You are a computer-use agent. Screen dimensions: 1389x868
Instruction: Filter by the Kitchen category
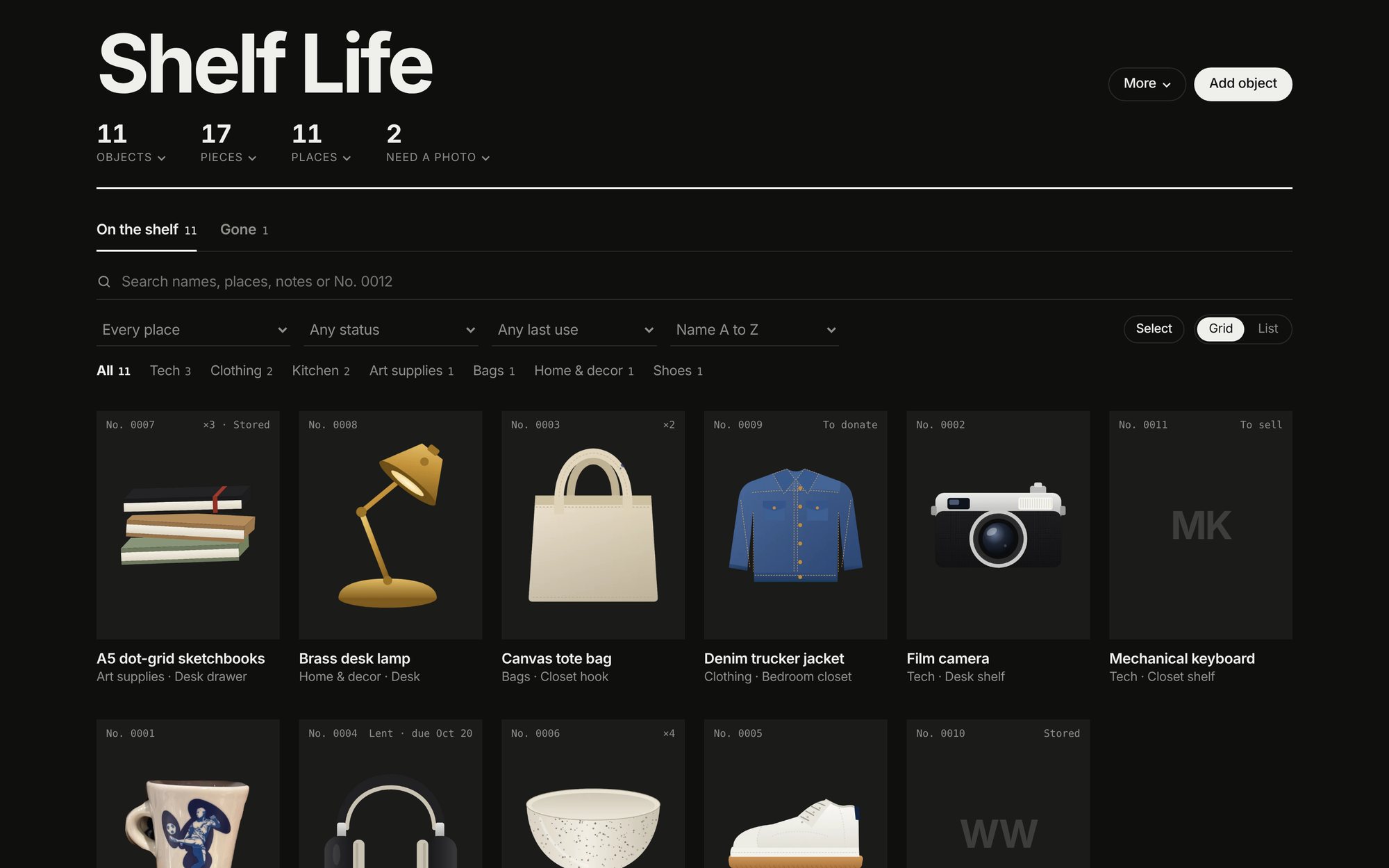[320, 371]
